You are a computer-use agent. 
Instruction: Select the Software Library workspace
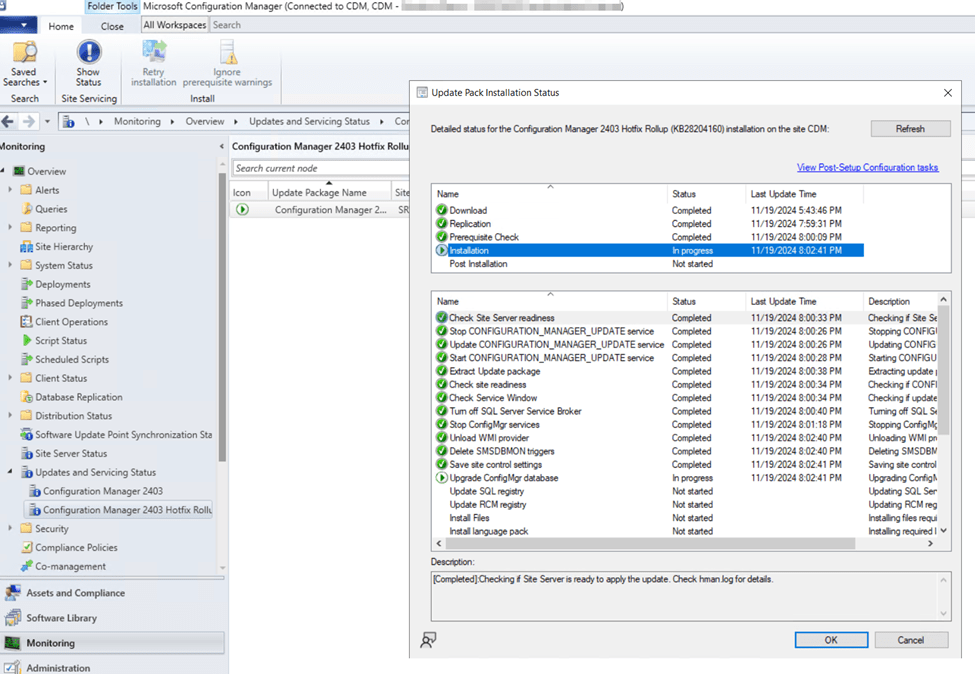tap(61, 618)
